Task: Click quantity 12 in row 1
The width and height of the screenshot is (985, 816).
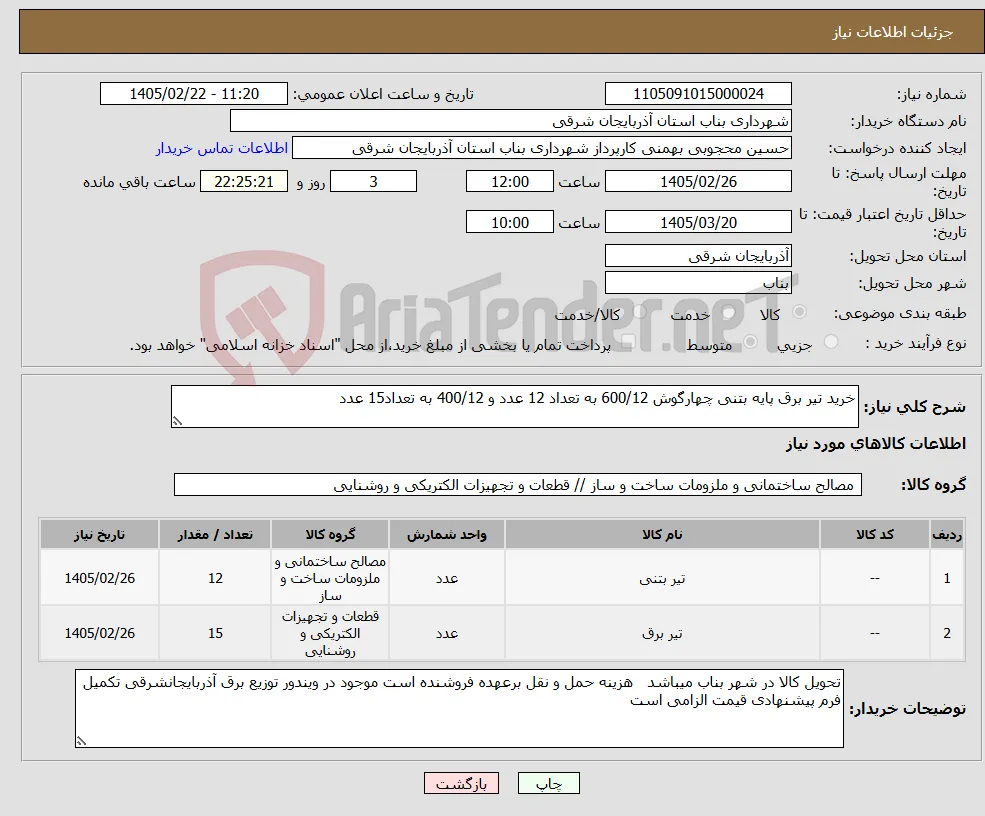Action: [x=215, y=578]
